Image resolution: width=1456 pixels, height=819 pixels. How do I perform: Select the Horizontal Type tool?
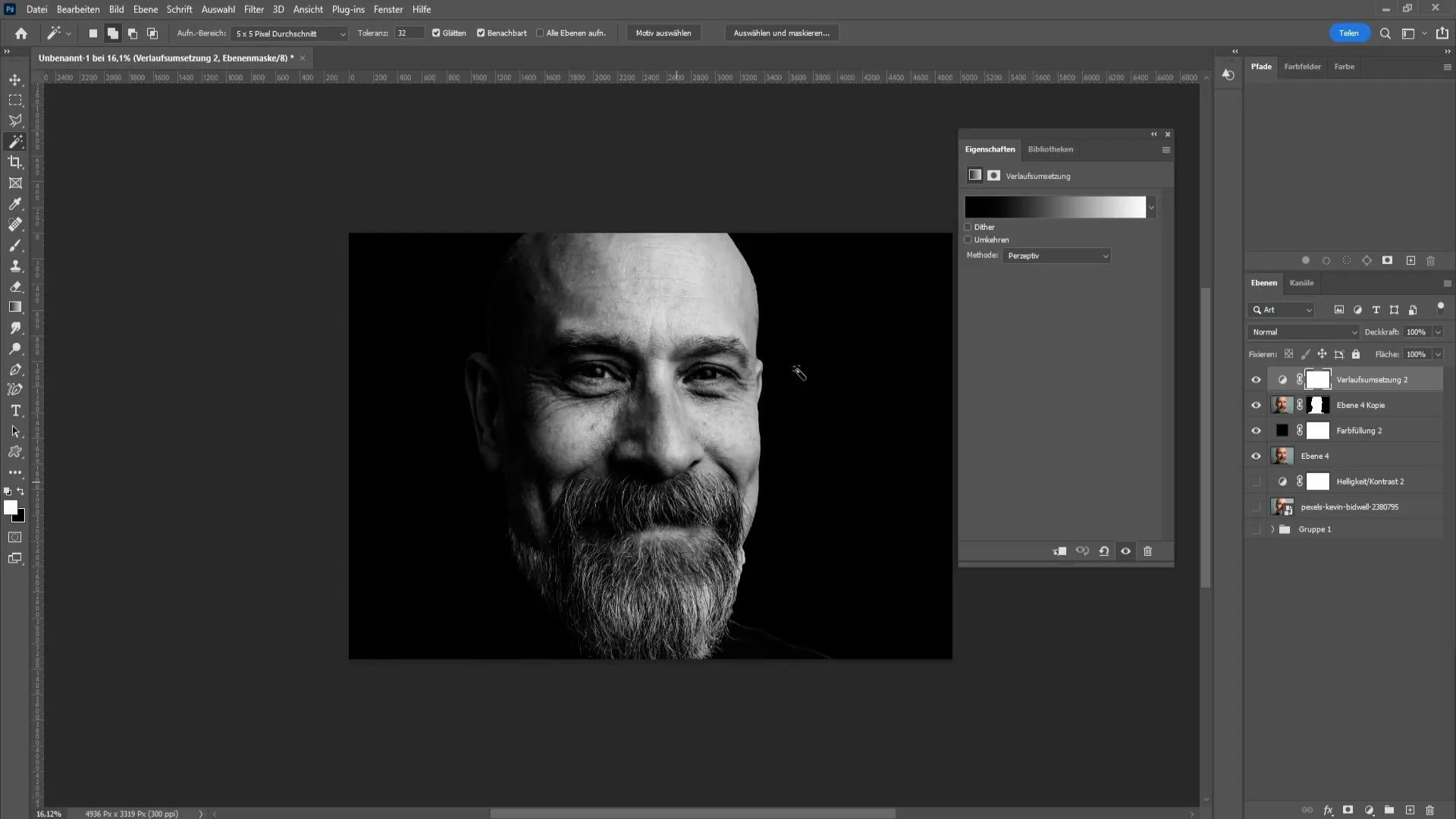(x=15, y=410)
